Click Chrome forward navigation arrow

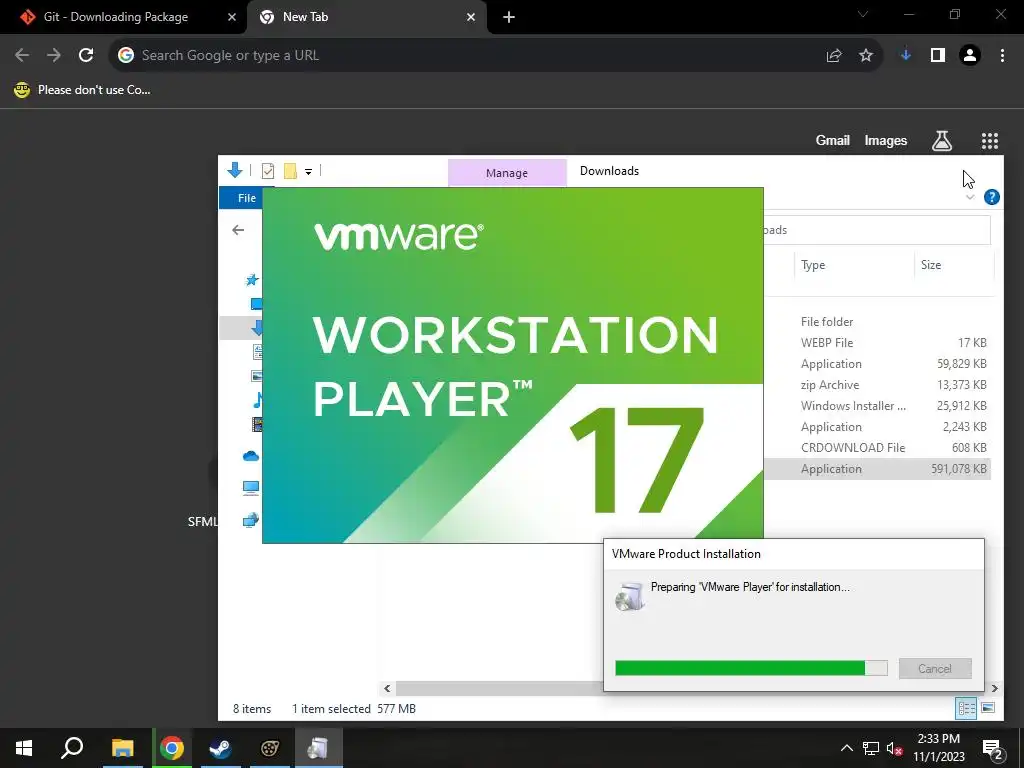(x=54, y=56)
